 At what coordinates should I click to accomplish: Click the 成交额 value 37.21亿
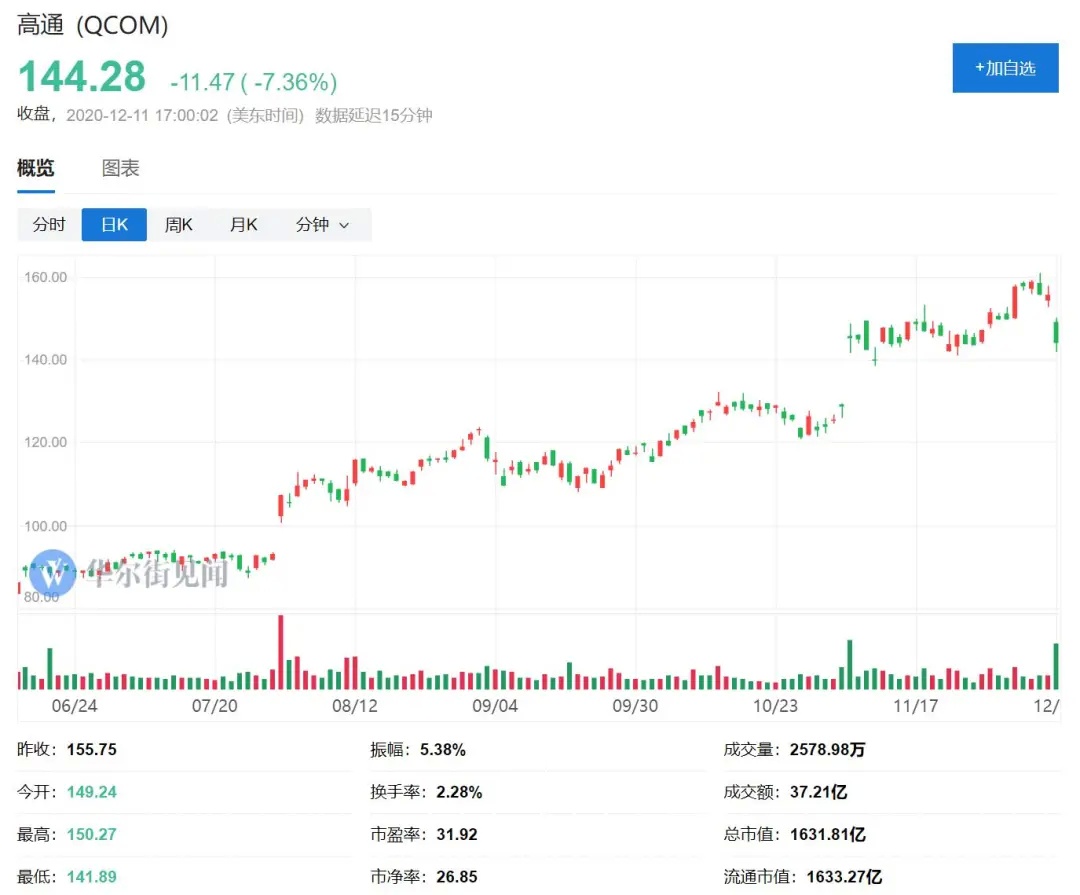(x=818, y=792)
